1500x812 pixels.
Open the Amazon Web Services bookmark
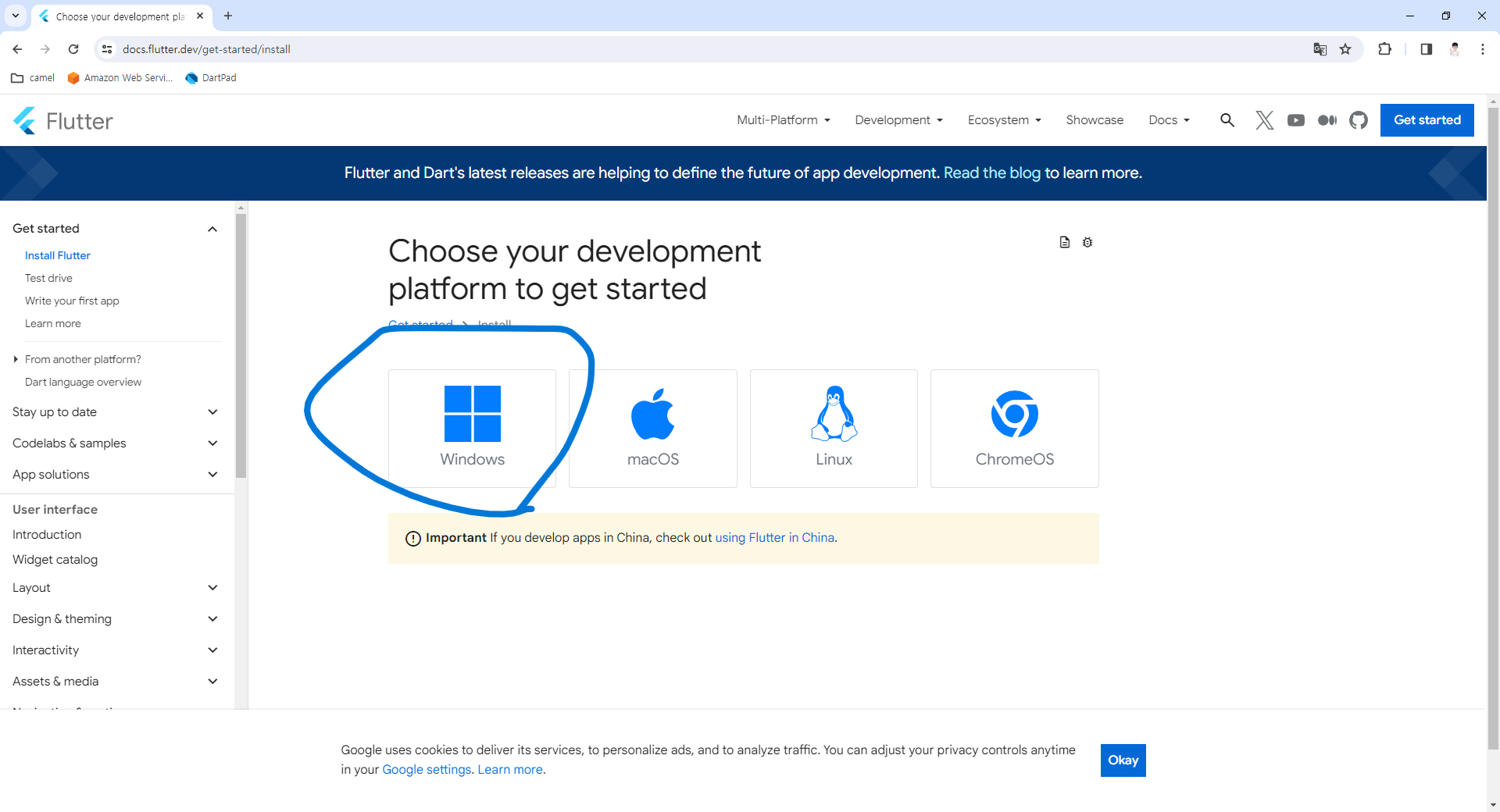[120, 78]
